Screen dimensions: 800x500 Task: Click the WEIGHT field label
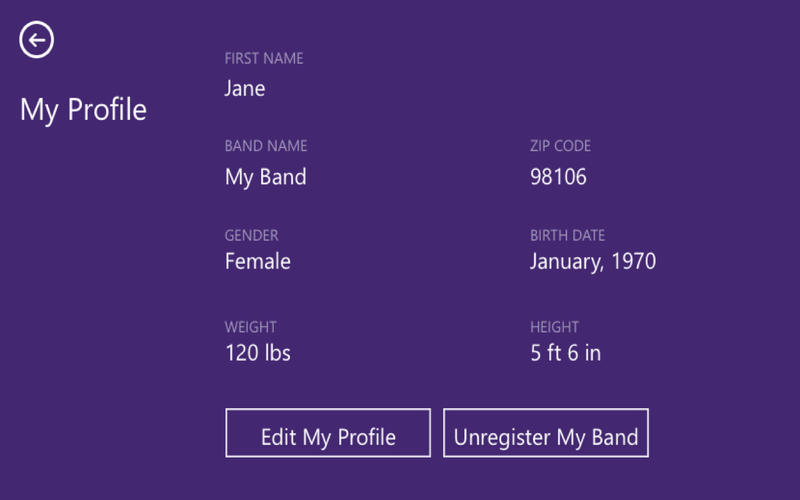[x=250, y=327]
